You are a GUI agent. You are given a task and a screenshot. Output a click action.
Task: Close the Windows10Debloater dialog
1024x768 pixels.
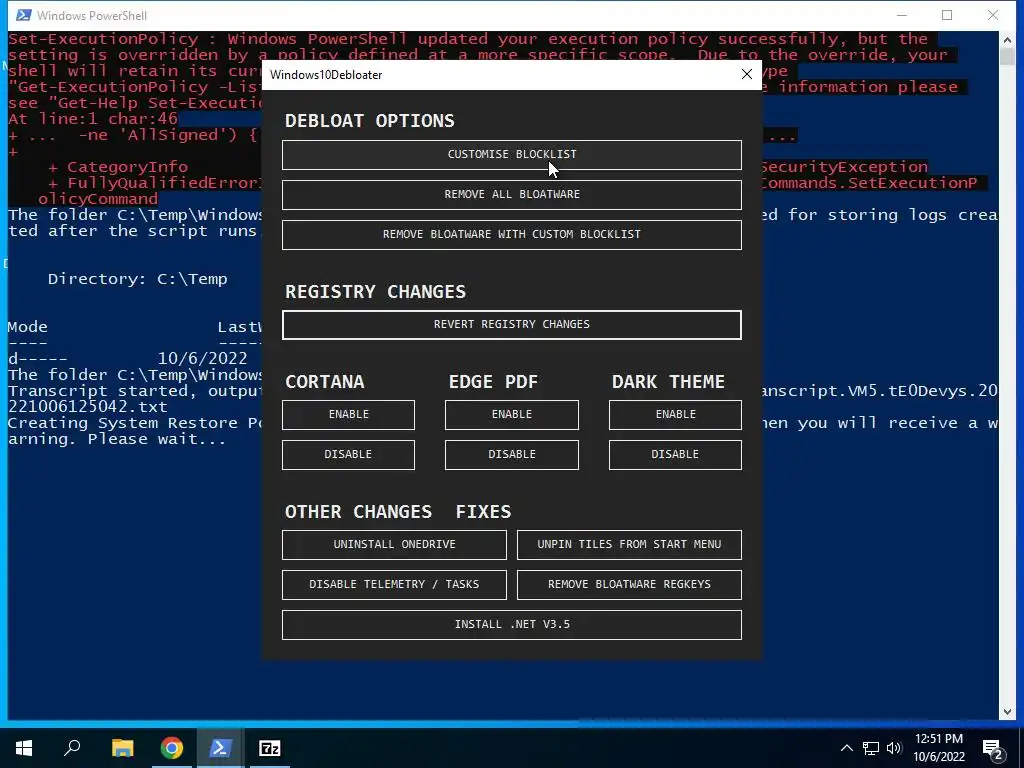click(746, 74)
